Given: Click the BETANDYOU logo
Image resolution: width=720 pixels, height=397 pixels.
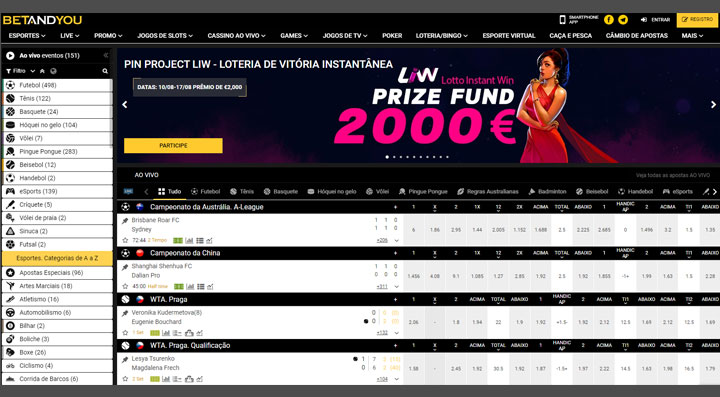Looking at the screenshot, I should point(42,20).
